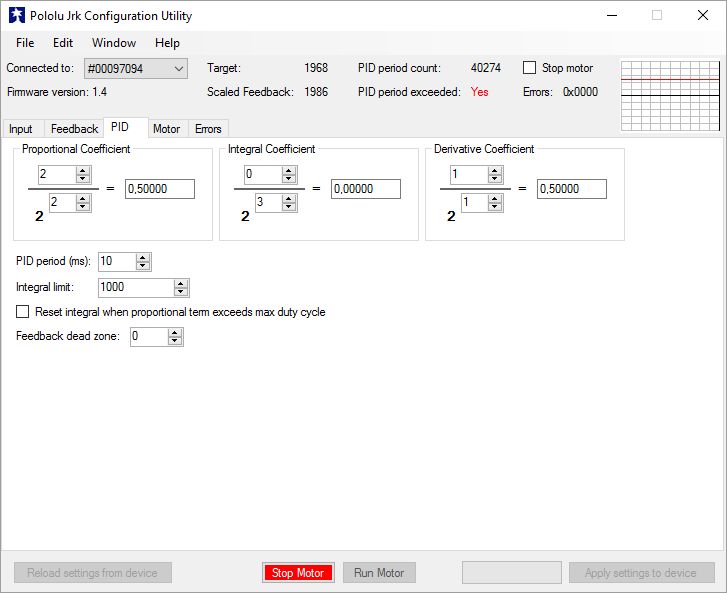Click the Integral Coefficient result field 0,00000

pos(366,189)
